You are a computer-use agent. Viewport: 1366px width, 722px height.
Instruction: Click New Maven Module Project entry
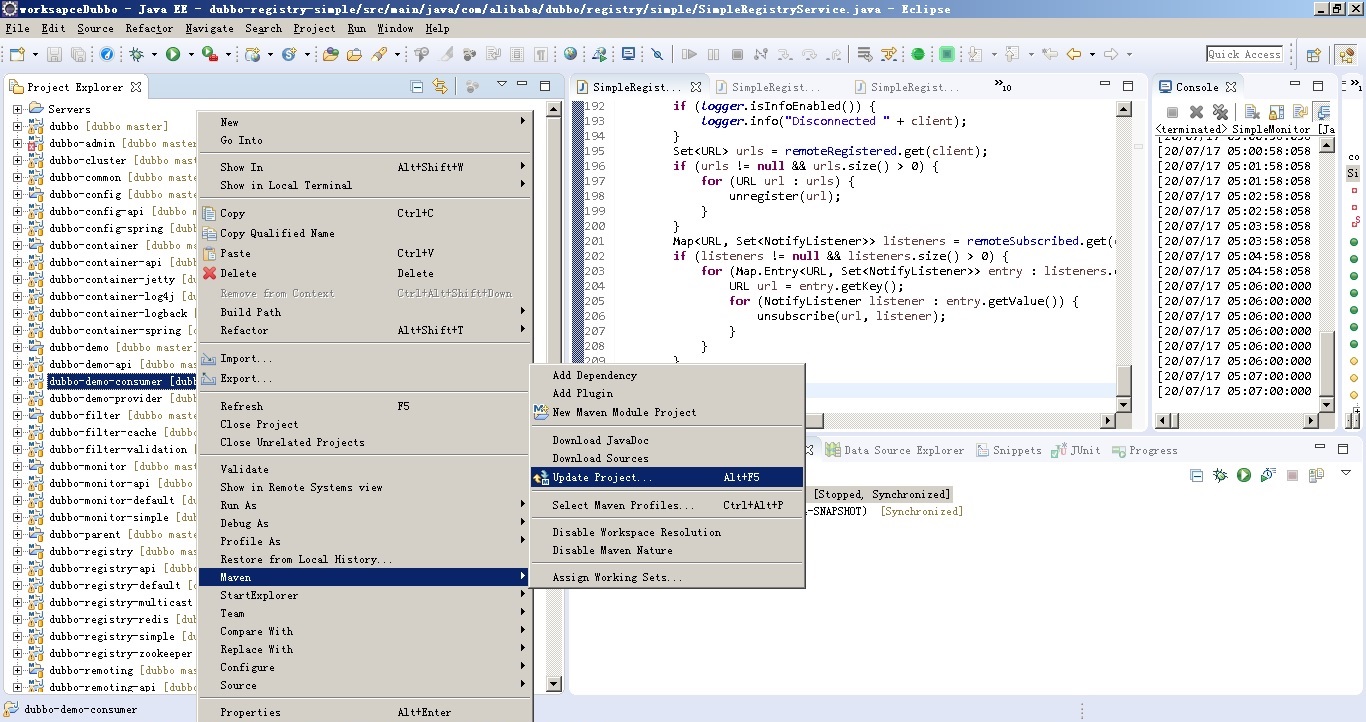(x=667, y=412)
